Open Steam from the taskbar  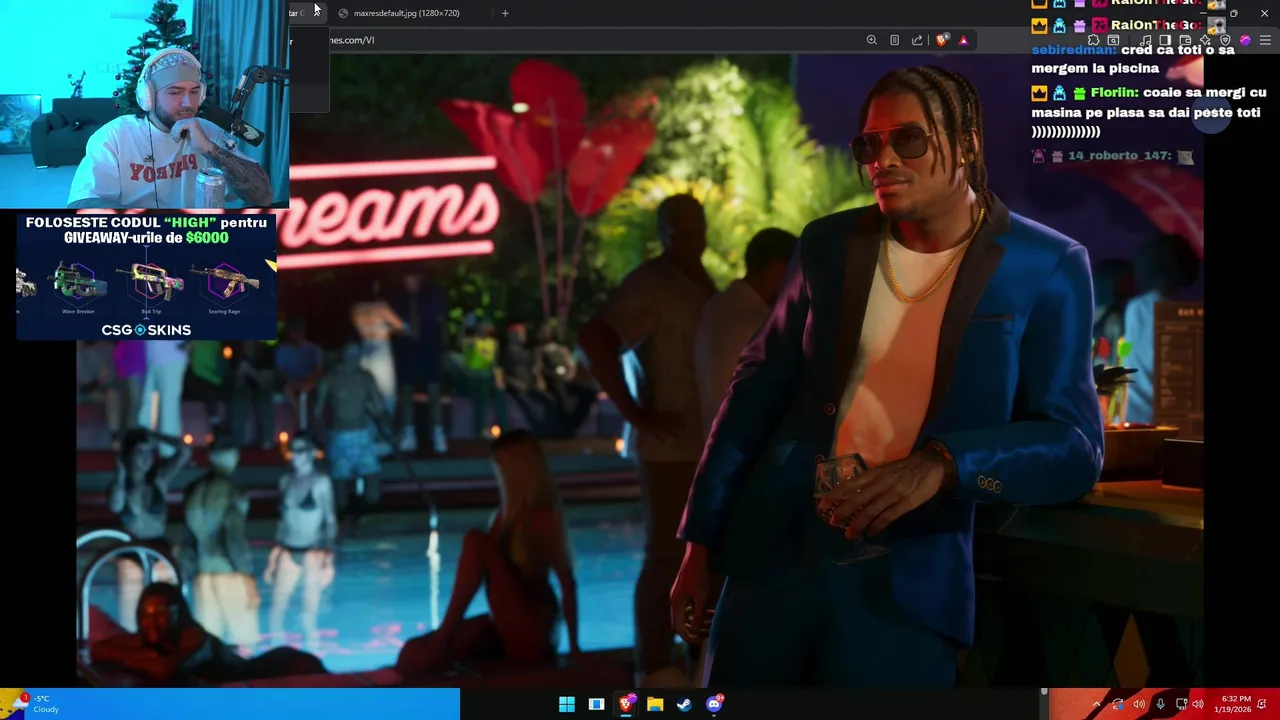(684, 704)
